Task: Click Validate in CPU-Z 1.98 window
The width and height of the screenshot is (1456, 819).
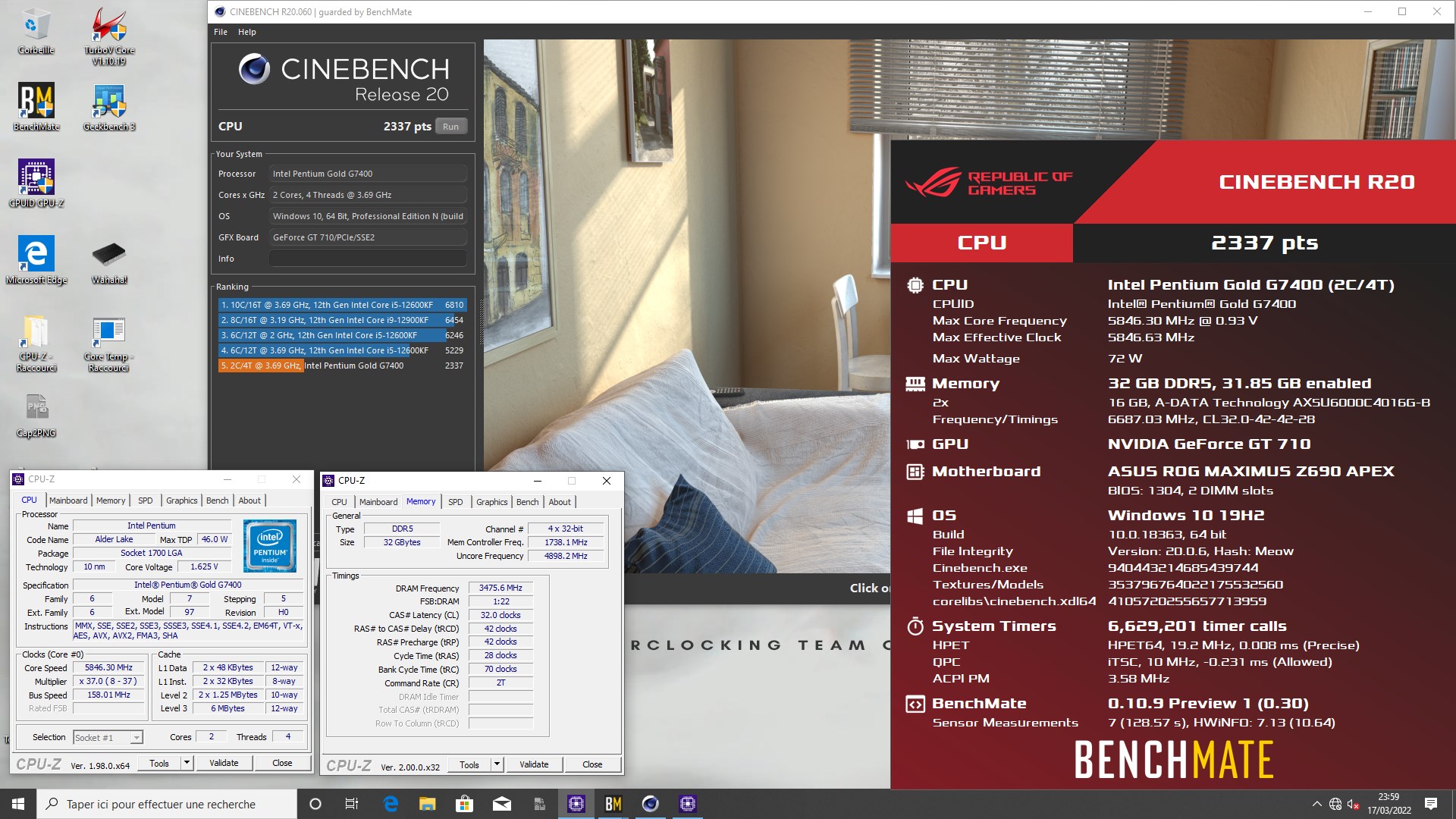Action: [224, 763]
